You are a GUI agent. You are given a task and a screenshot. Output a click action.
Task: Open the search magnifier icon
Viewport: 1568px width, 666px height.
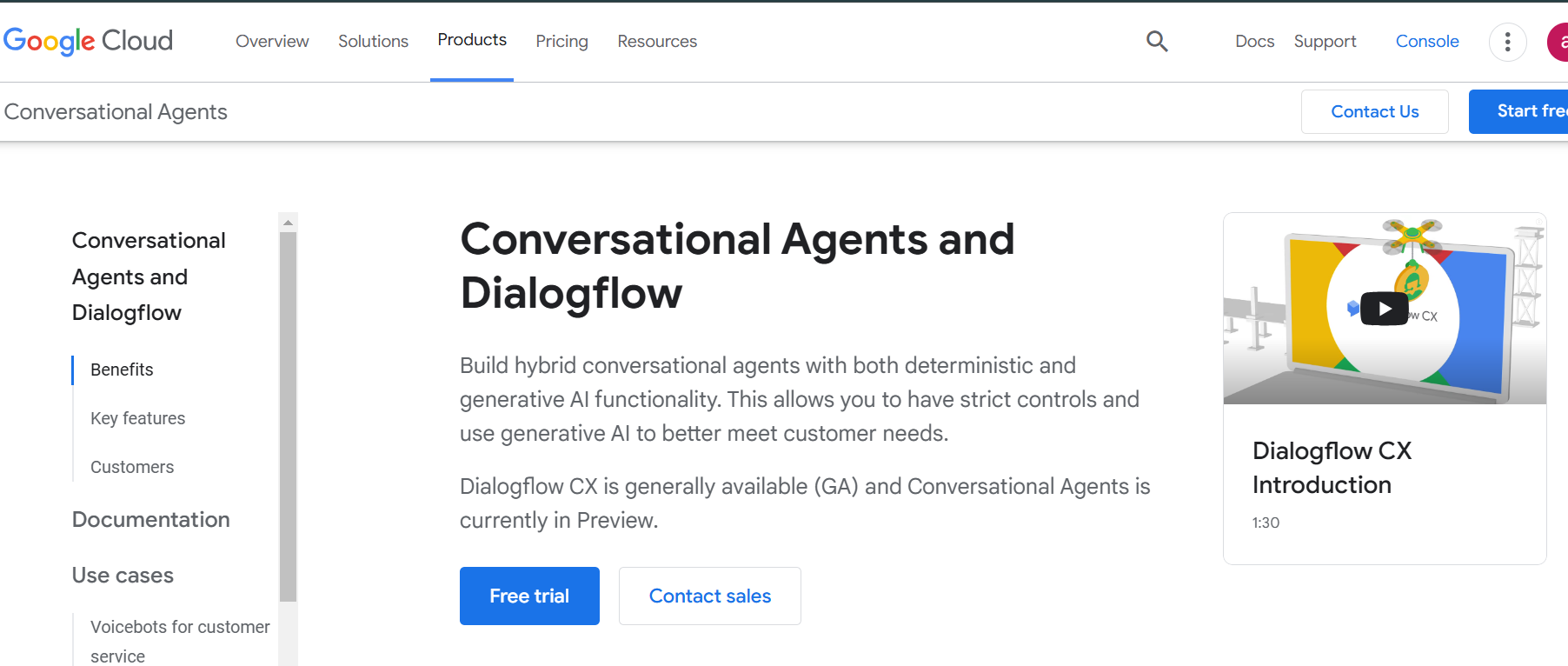point(1156,41)
